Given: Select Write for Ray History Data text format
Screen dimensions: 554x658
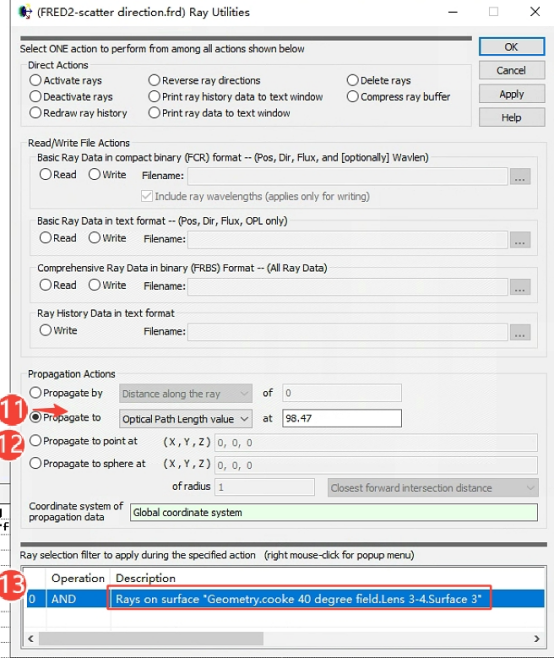Looking at the screenshot, I should point(58,330).
